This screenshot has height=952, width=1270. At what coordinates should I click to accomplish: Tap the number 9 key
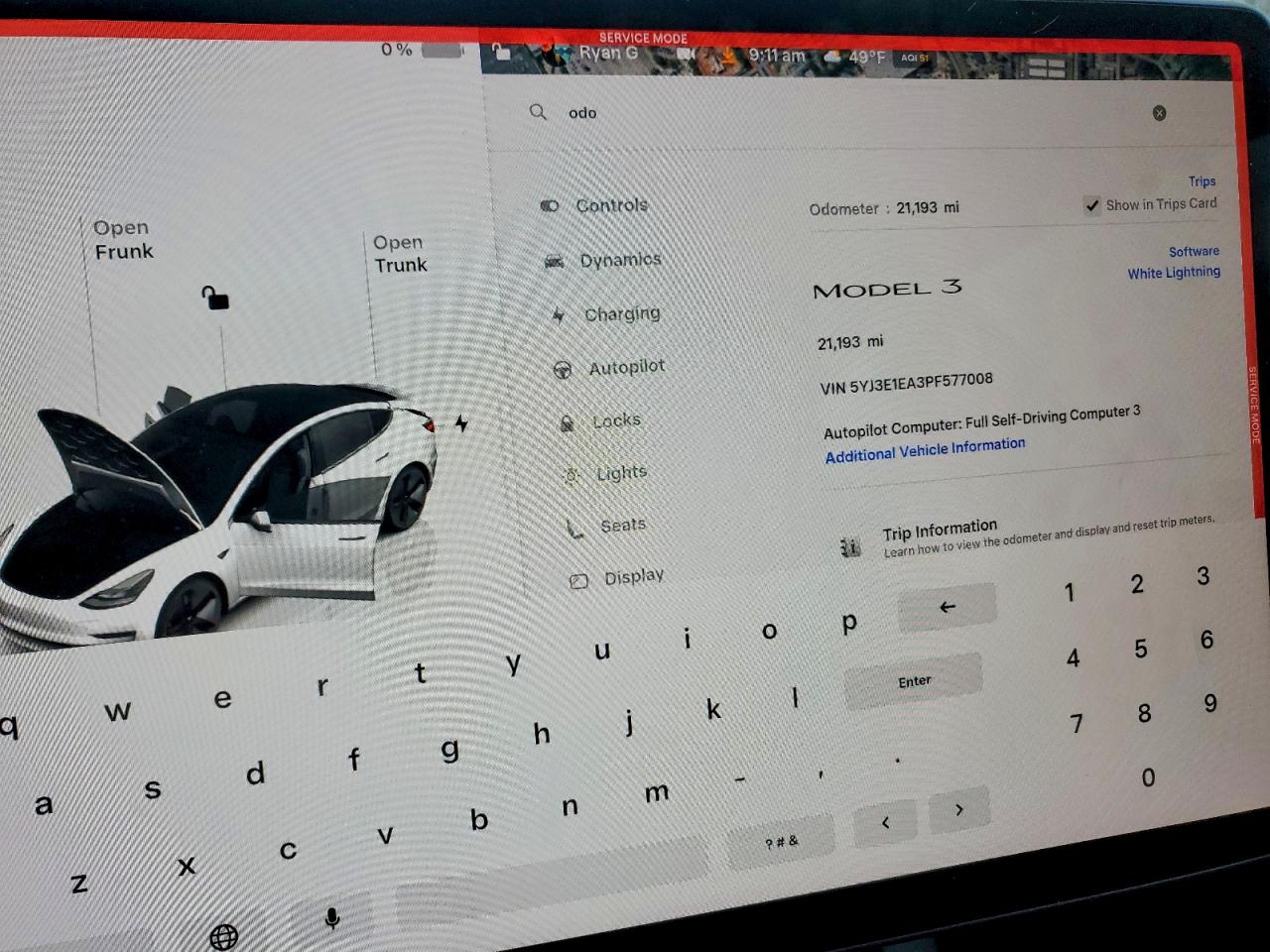(1210, 704)
